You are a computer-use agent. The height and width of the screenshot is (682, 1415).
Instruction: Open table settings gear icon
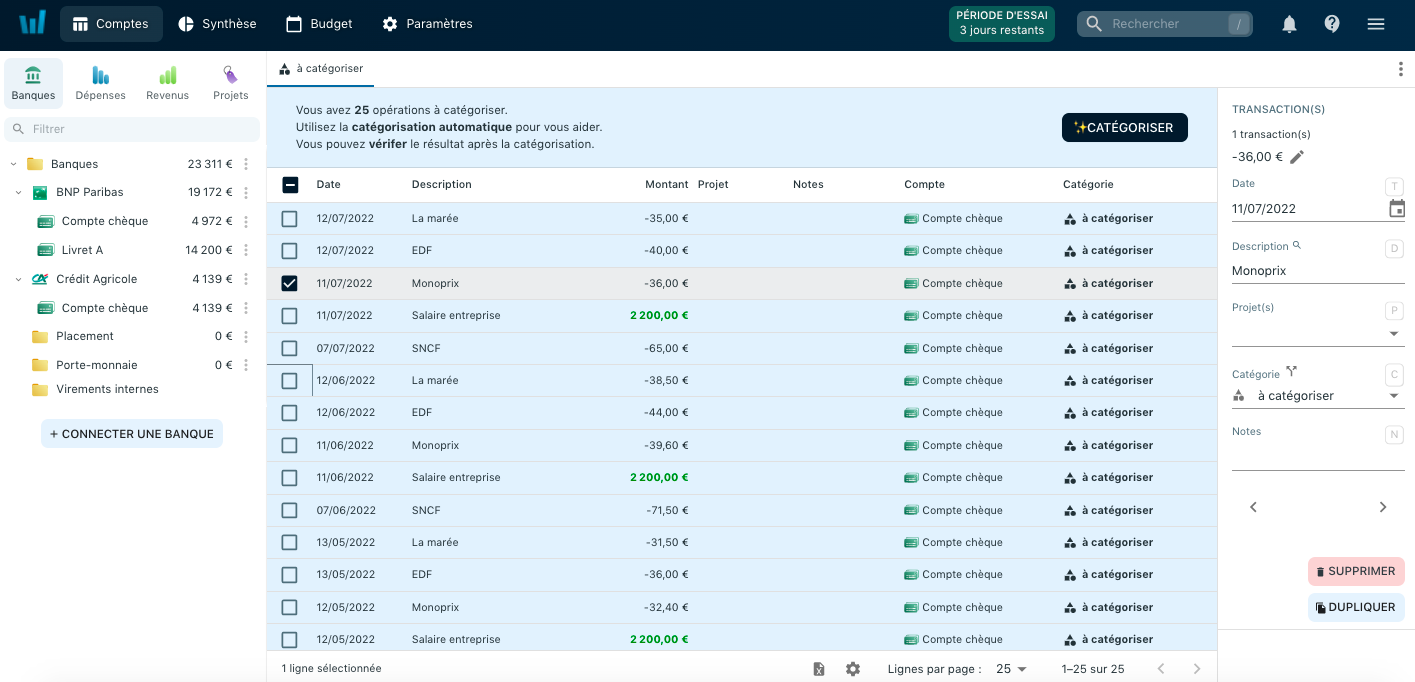pos(853,669)
